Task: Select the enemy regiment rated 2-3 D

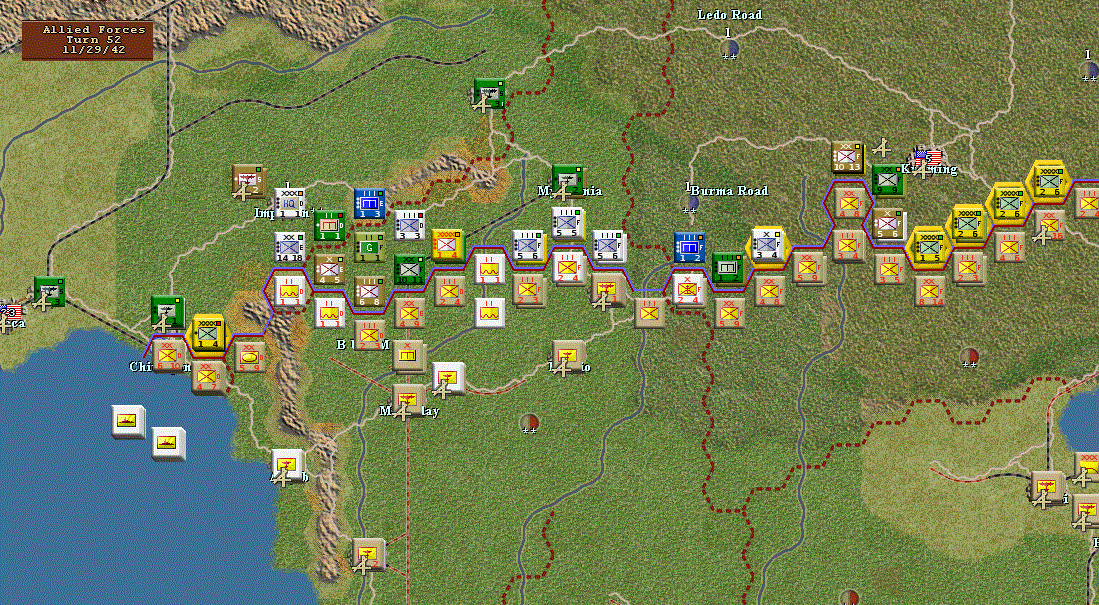Action: (369, 334)
